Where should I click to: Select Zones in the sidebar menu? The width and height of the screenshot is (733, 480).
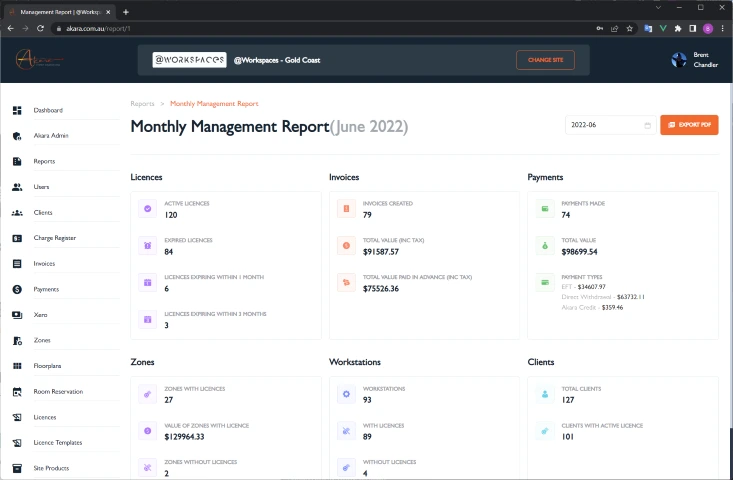(x=42, y=340)
